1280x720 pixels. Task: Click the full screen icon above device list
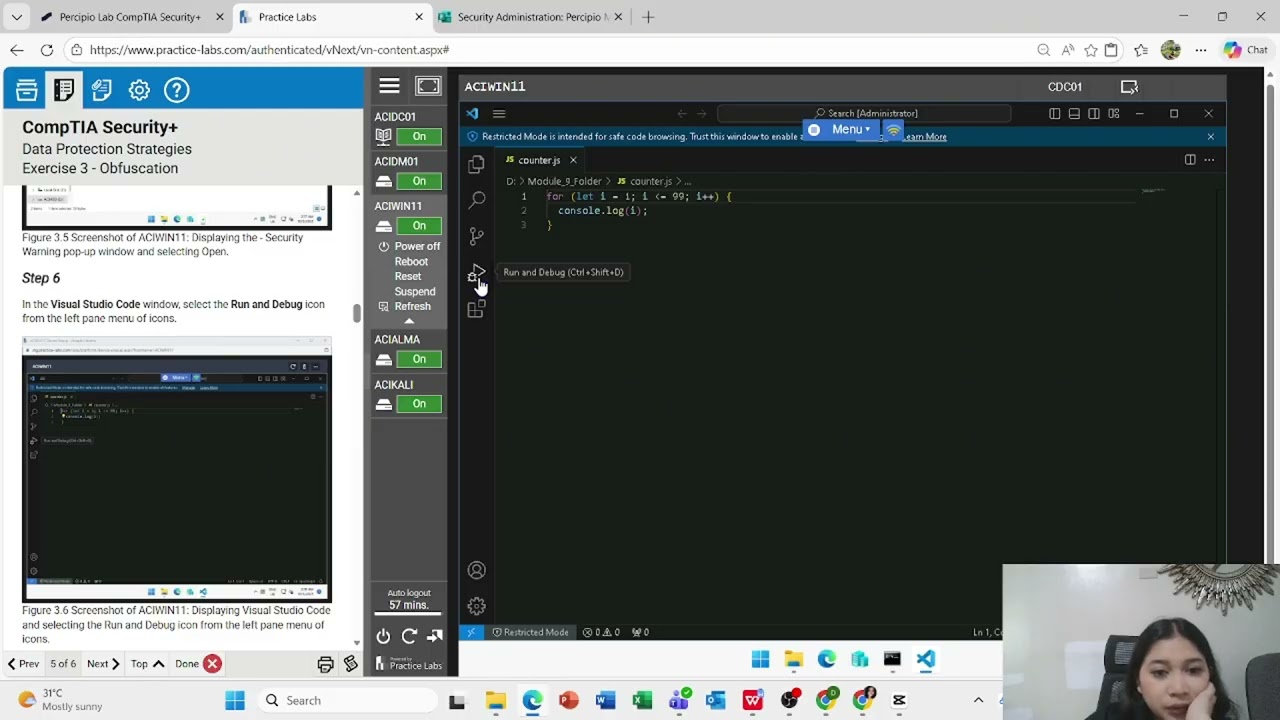(x=428, y=86)
